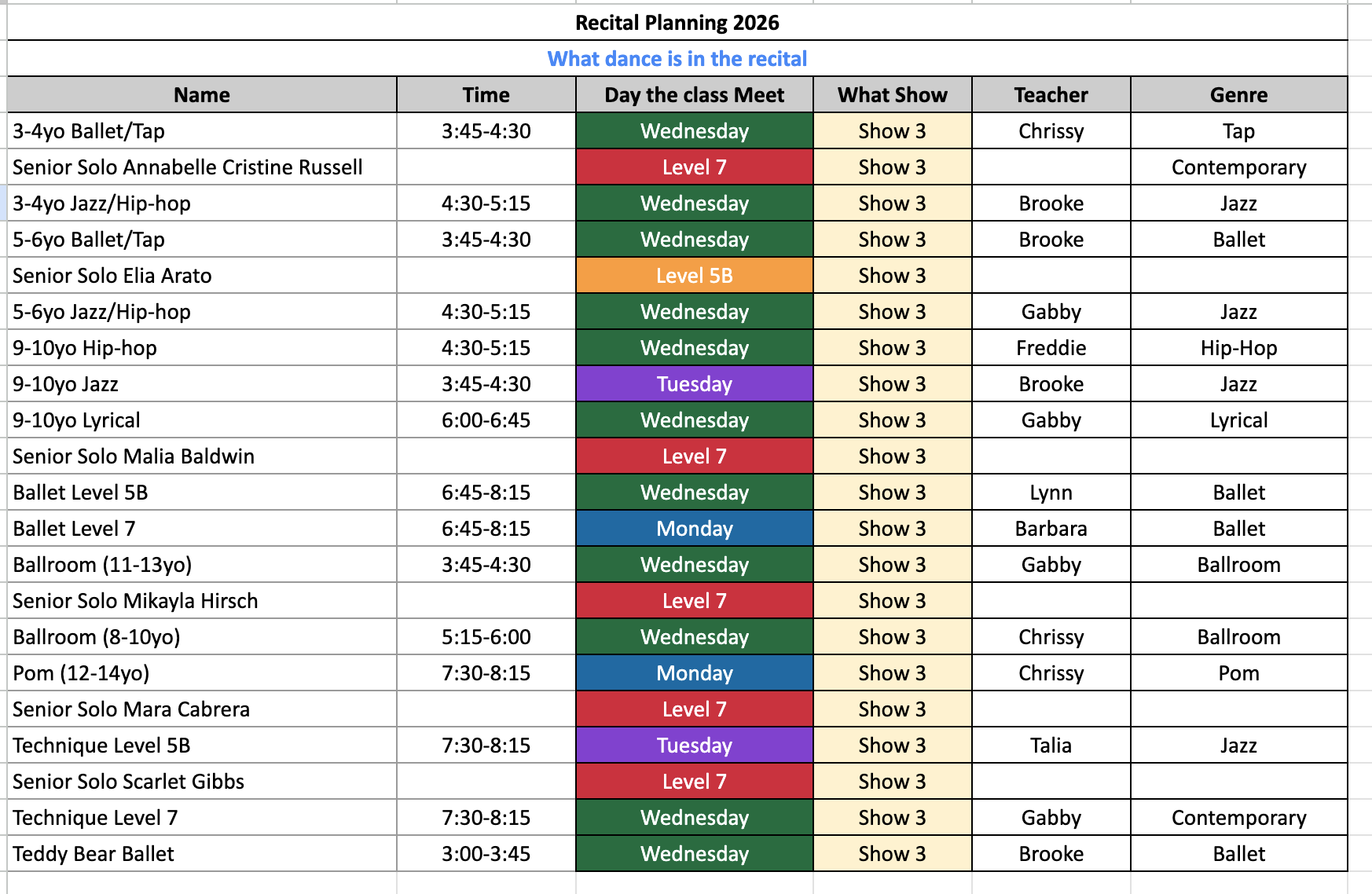Select the Freddie teacher cell

[x=1051, y=348]
